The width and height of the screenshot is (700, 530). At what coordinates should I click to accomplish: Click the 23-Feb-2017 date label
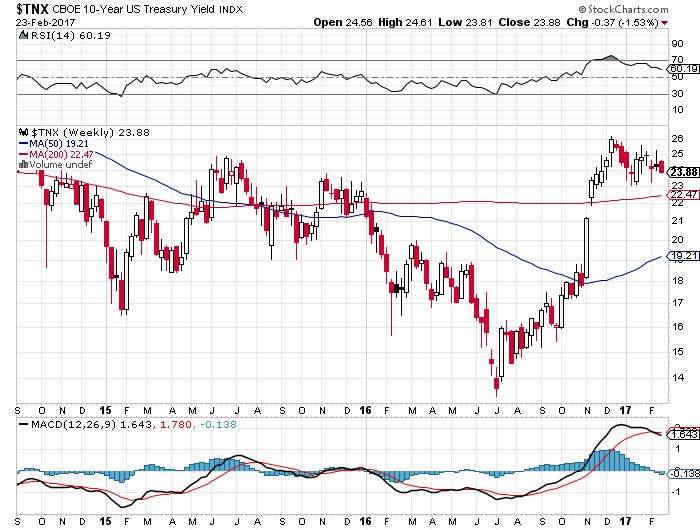[x=46, y=22]
